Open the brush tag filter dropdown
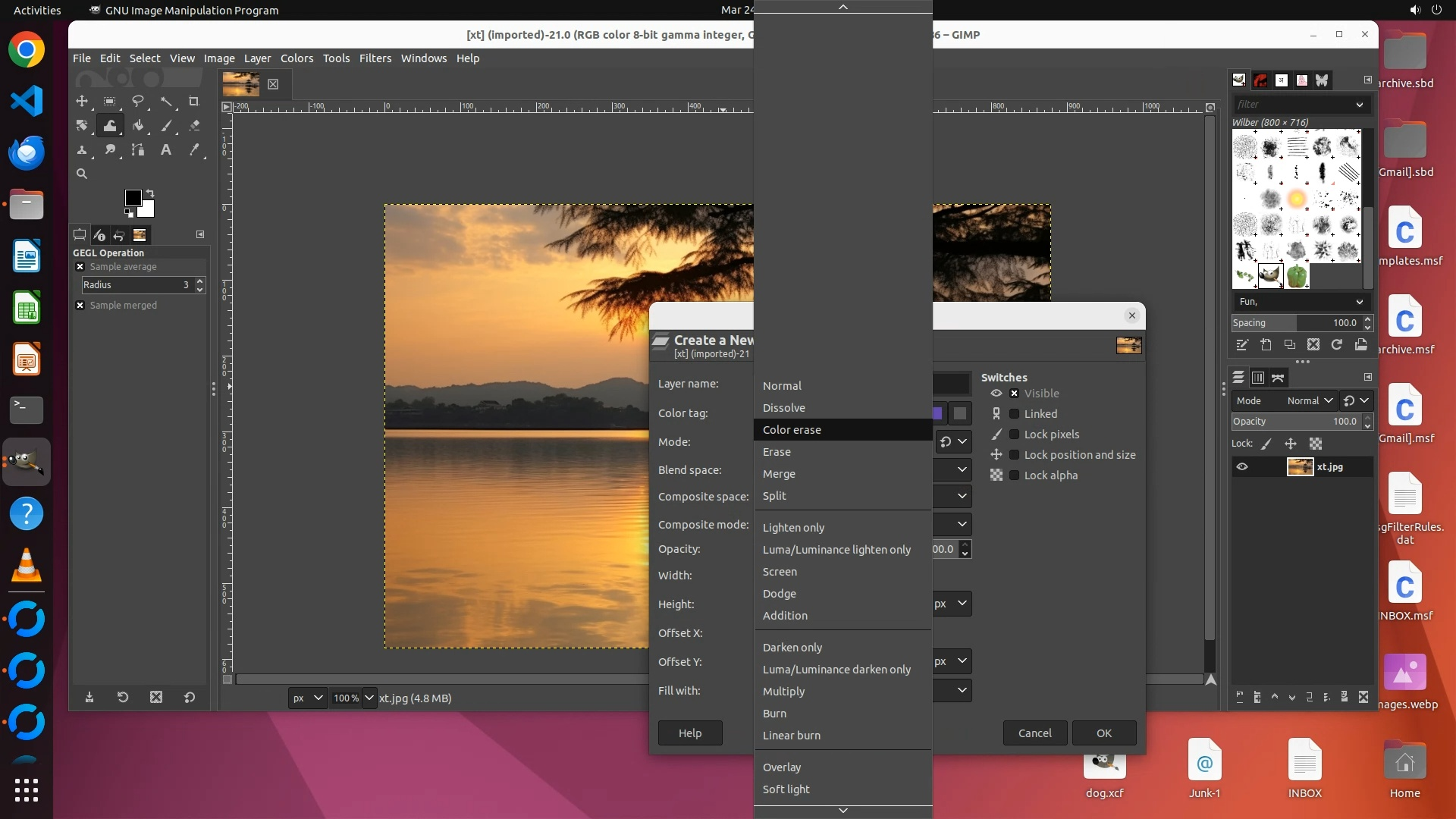1456x819 pixels. tap(1359, 105)
